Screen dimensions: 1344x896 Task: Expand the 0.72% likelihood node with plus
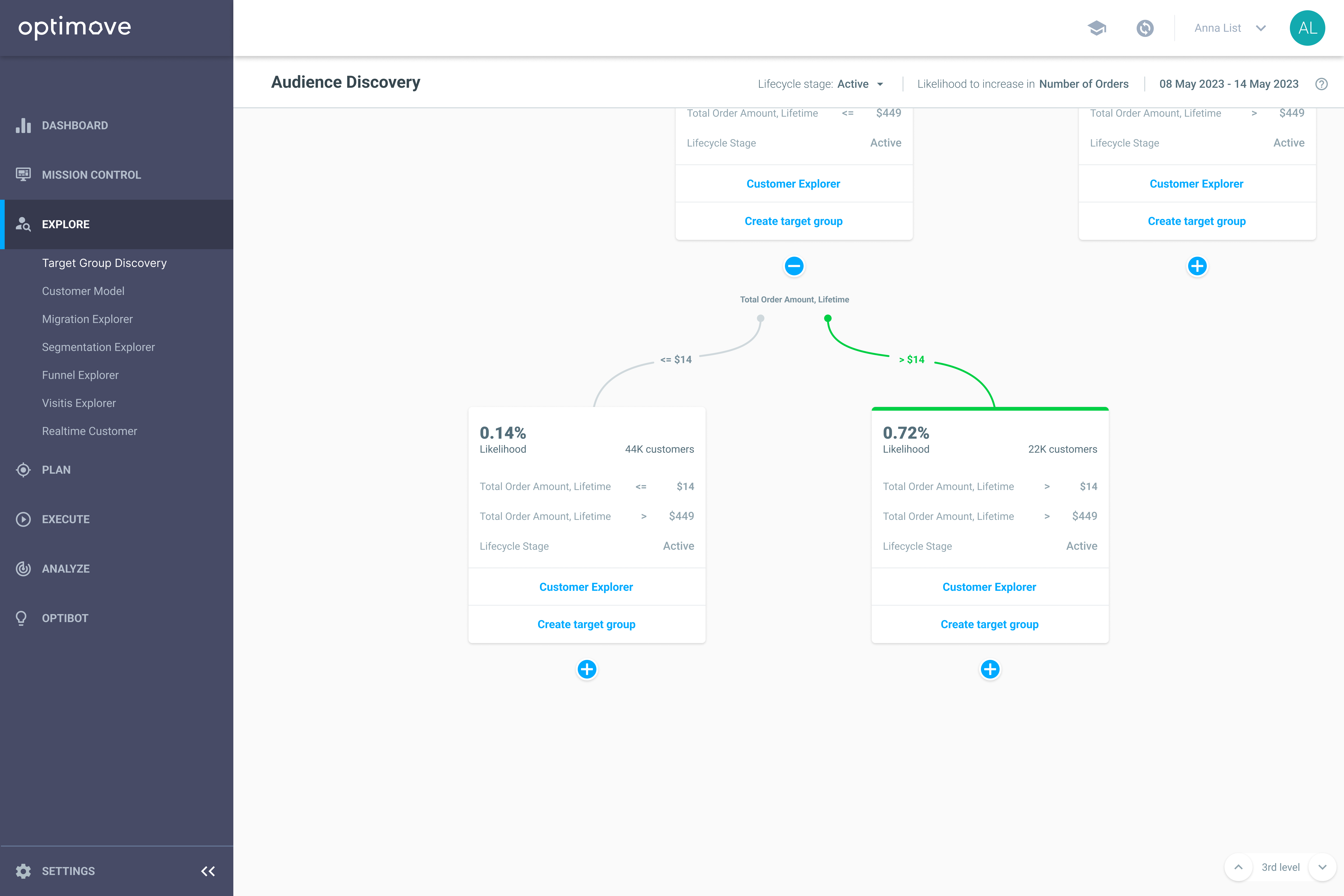(990, 669)
